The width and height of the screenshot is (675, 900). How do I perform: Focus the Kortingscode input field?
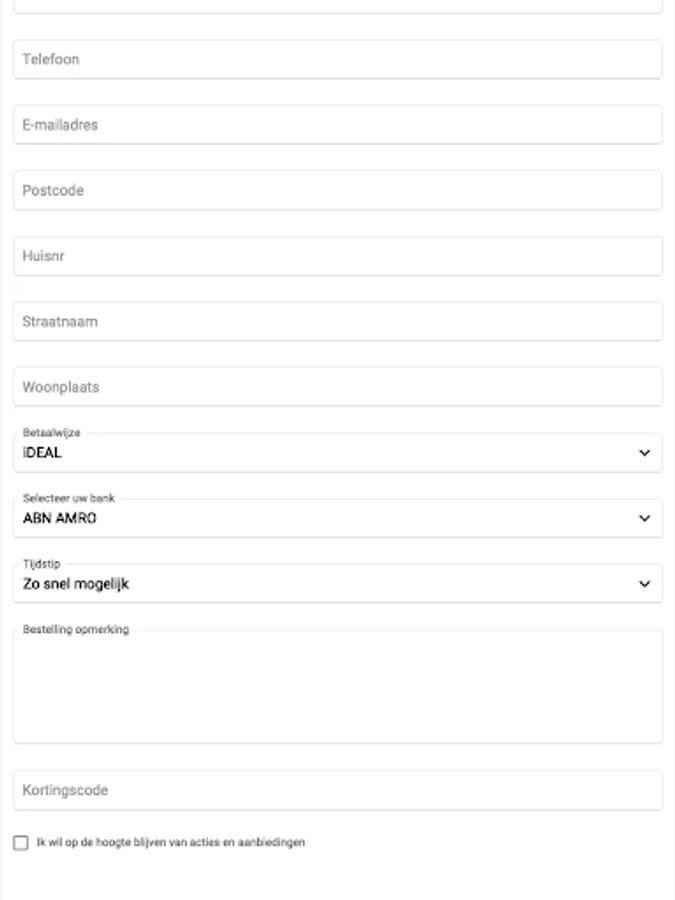tap(337, 790)
